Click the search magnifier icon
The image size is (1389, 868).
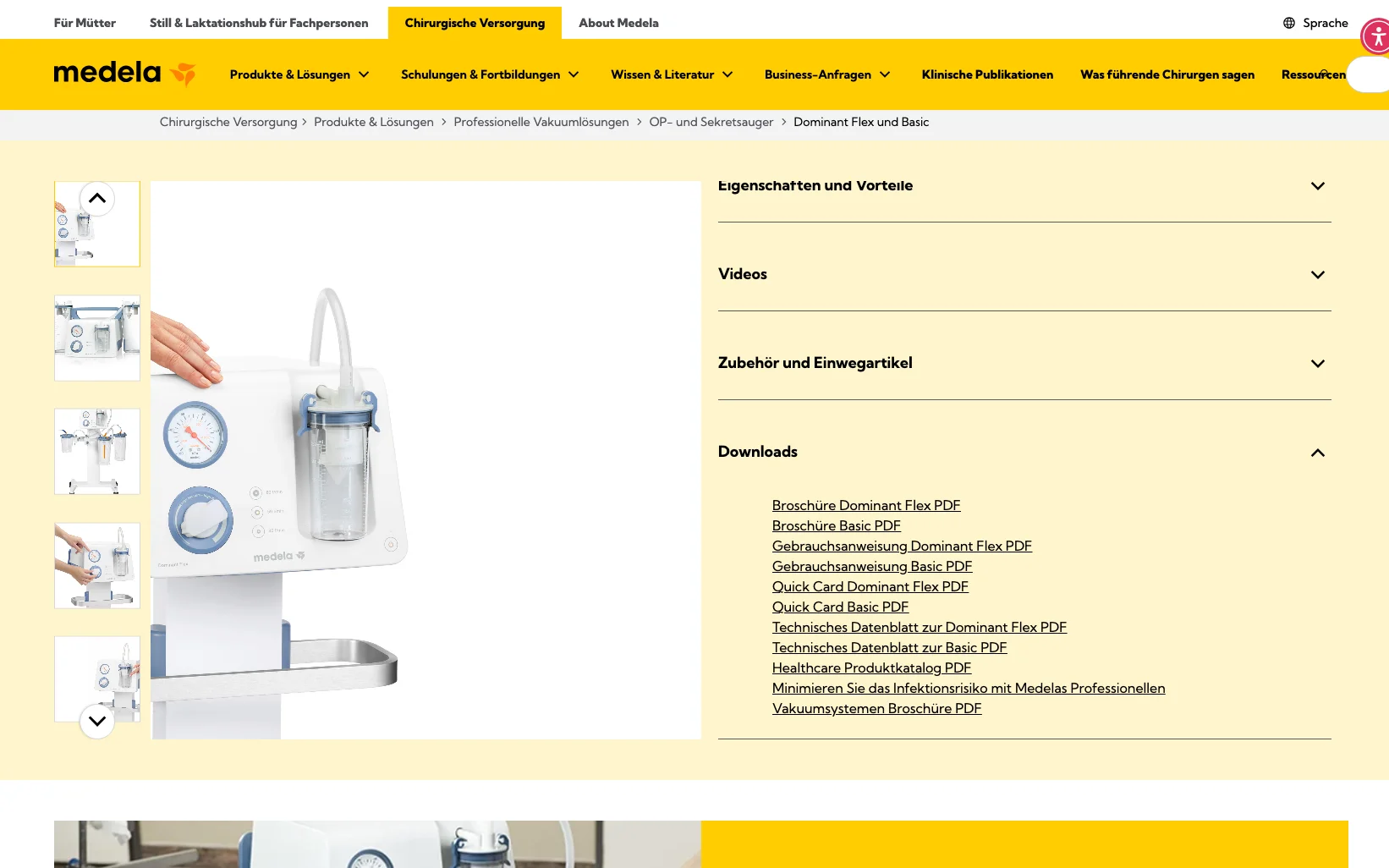1325,74
